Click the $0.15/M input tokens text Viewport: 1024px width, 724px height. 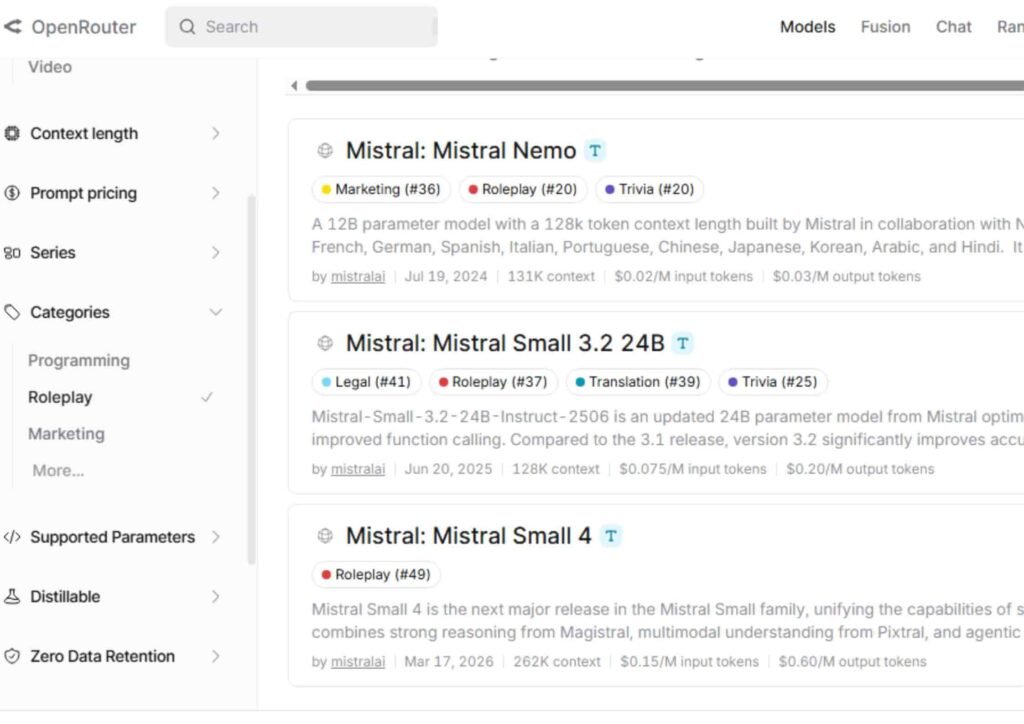click(x=690, y=662)
